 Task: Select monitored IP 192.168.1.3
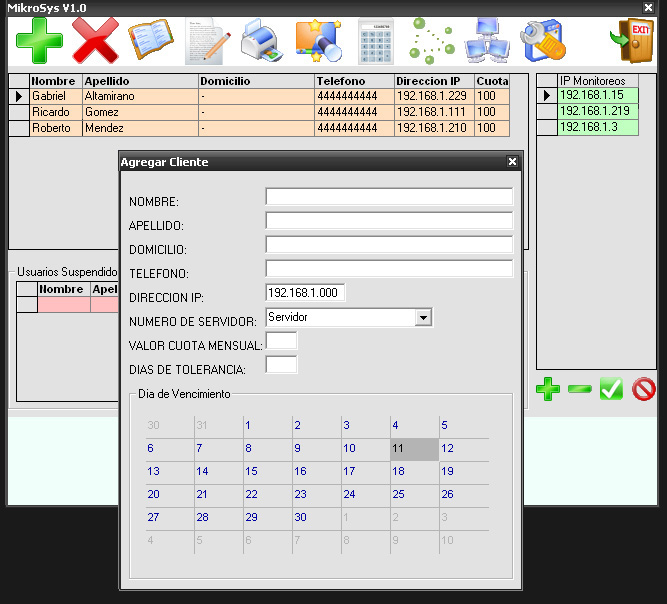598,127
